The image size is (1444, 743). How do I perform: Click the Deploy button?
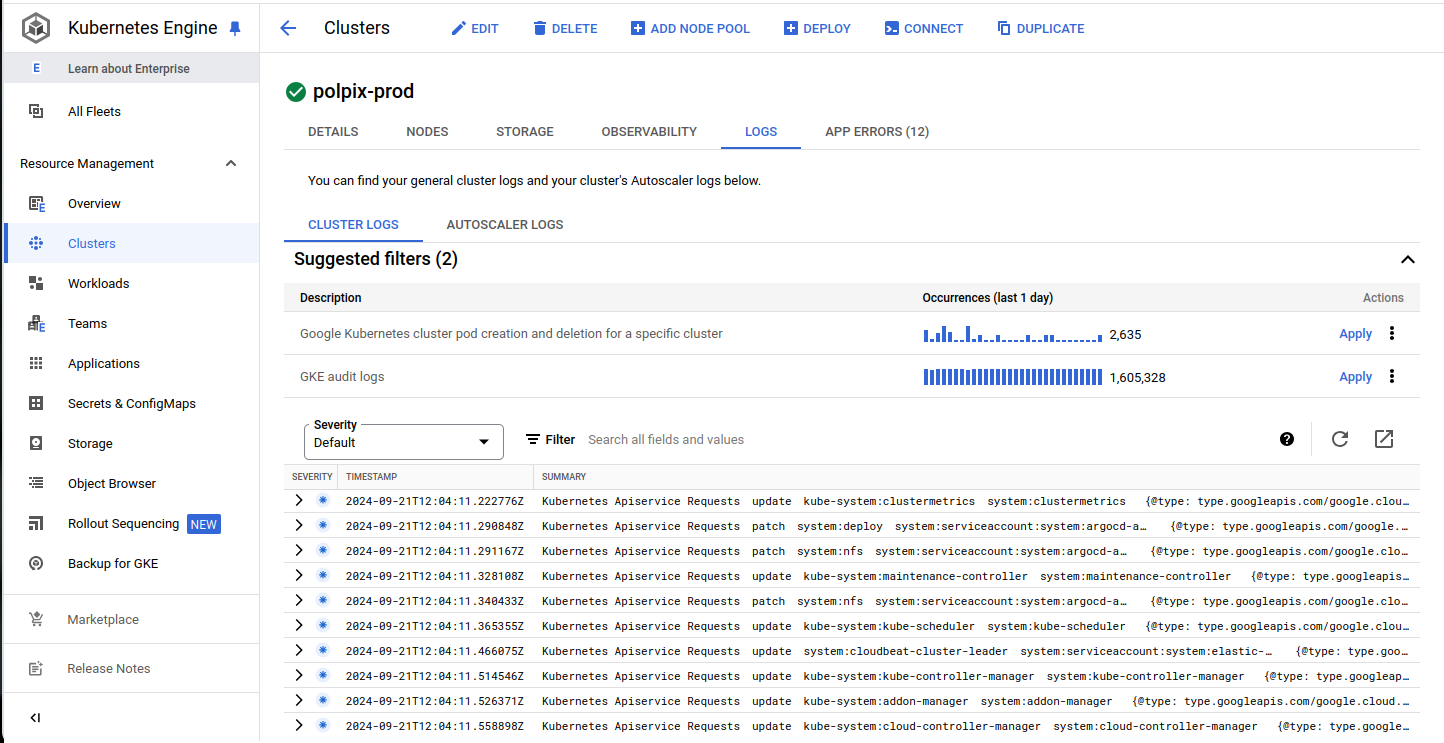click(817, 28)
